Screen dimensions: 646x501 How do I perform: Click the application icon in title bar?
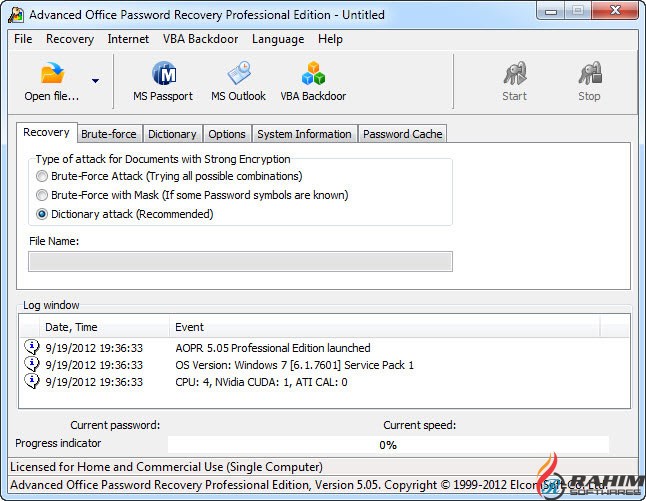pyautogui.click(x=16, y=15)
